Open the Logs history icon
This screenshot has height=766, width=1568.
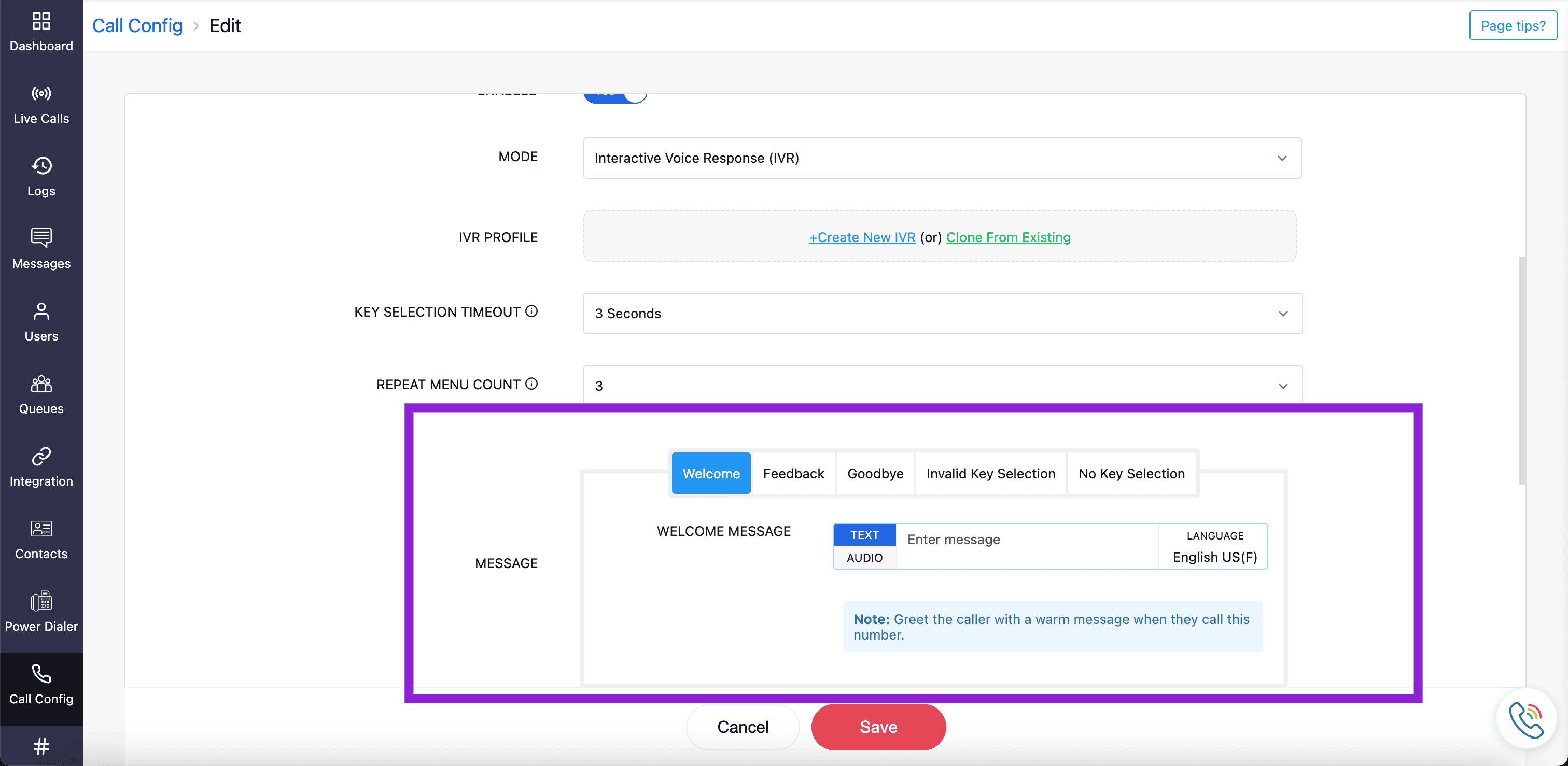click(x=41, y=166)
